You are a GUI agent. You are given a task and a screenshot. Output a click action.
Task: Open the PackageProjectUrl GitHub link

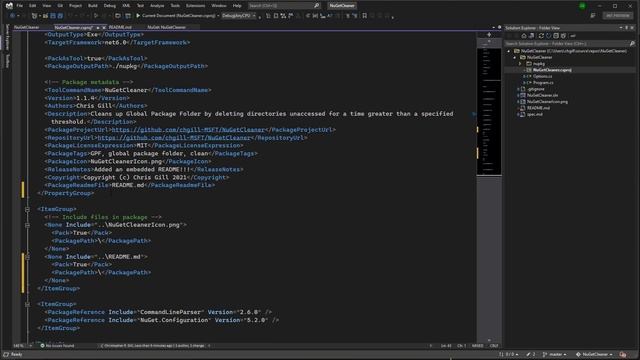pyautogui.click(x=188, y=130)
